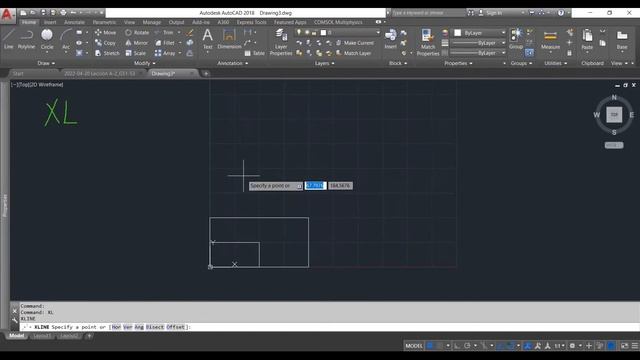
Task: Click Match Properties
Action: (428, 42)
